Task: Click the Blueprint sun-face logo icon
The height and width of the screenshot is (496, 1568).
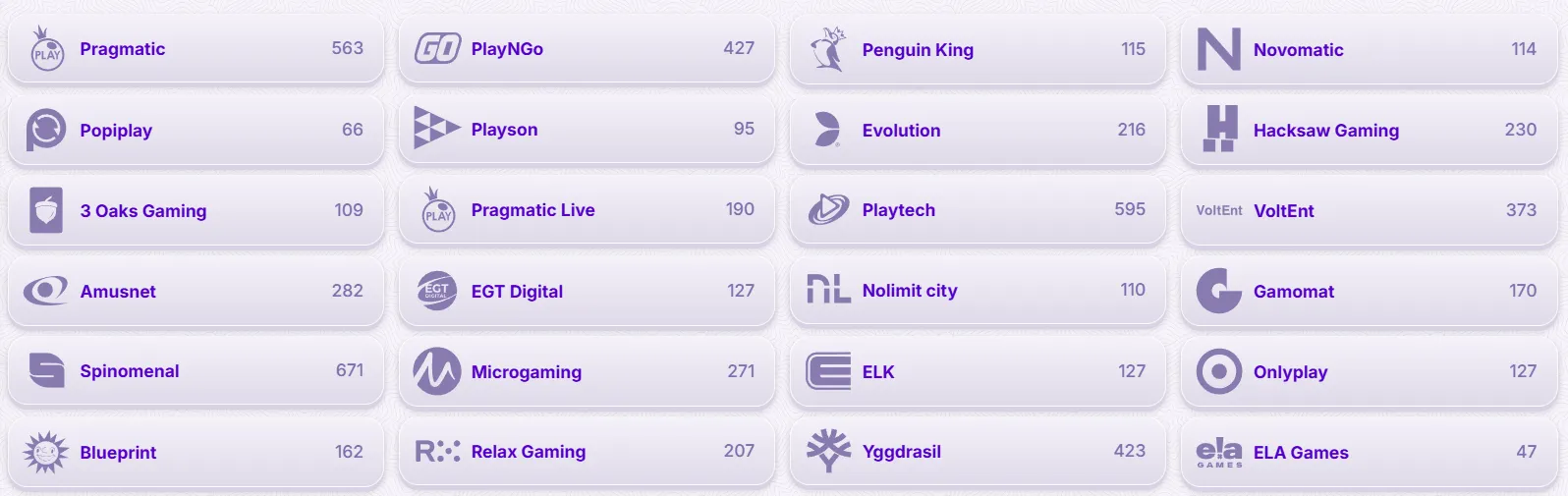Action: tap(46, 452)
